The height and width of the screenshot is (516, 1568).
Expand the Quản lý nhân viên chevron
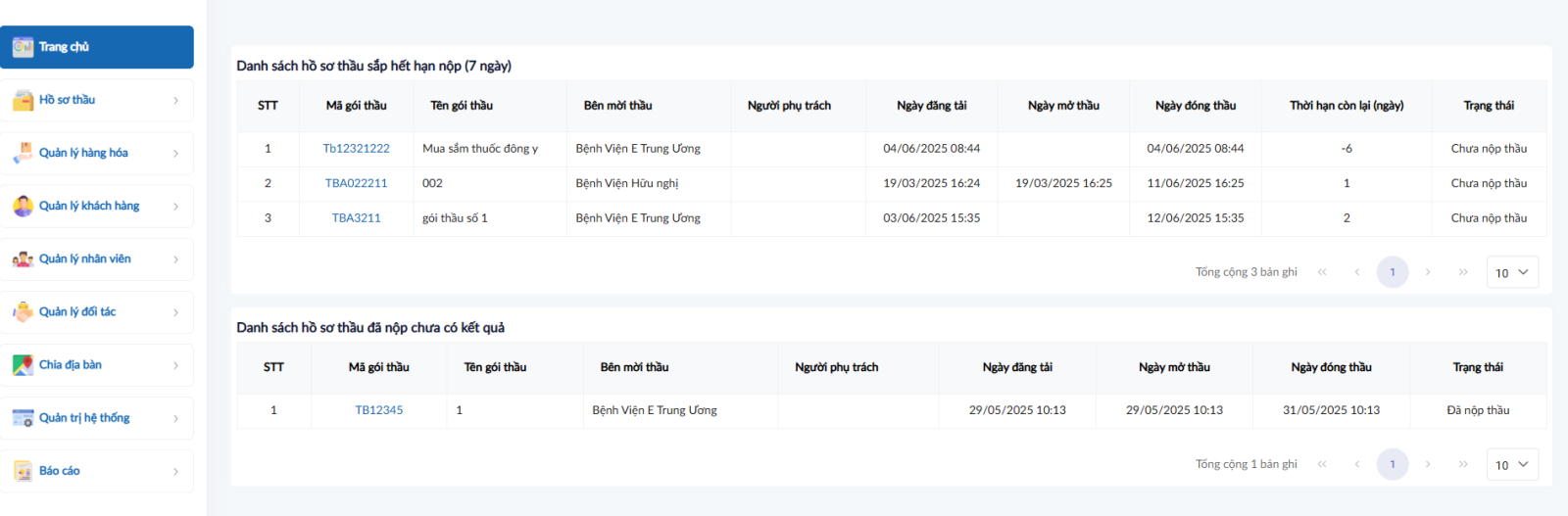176,259
